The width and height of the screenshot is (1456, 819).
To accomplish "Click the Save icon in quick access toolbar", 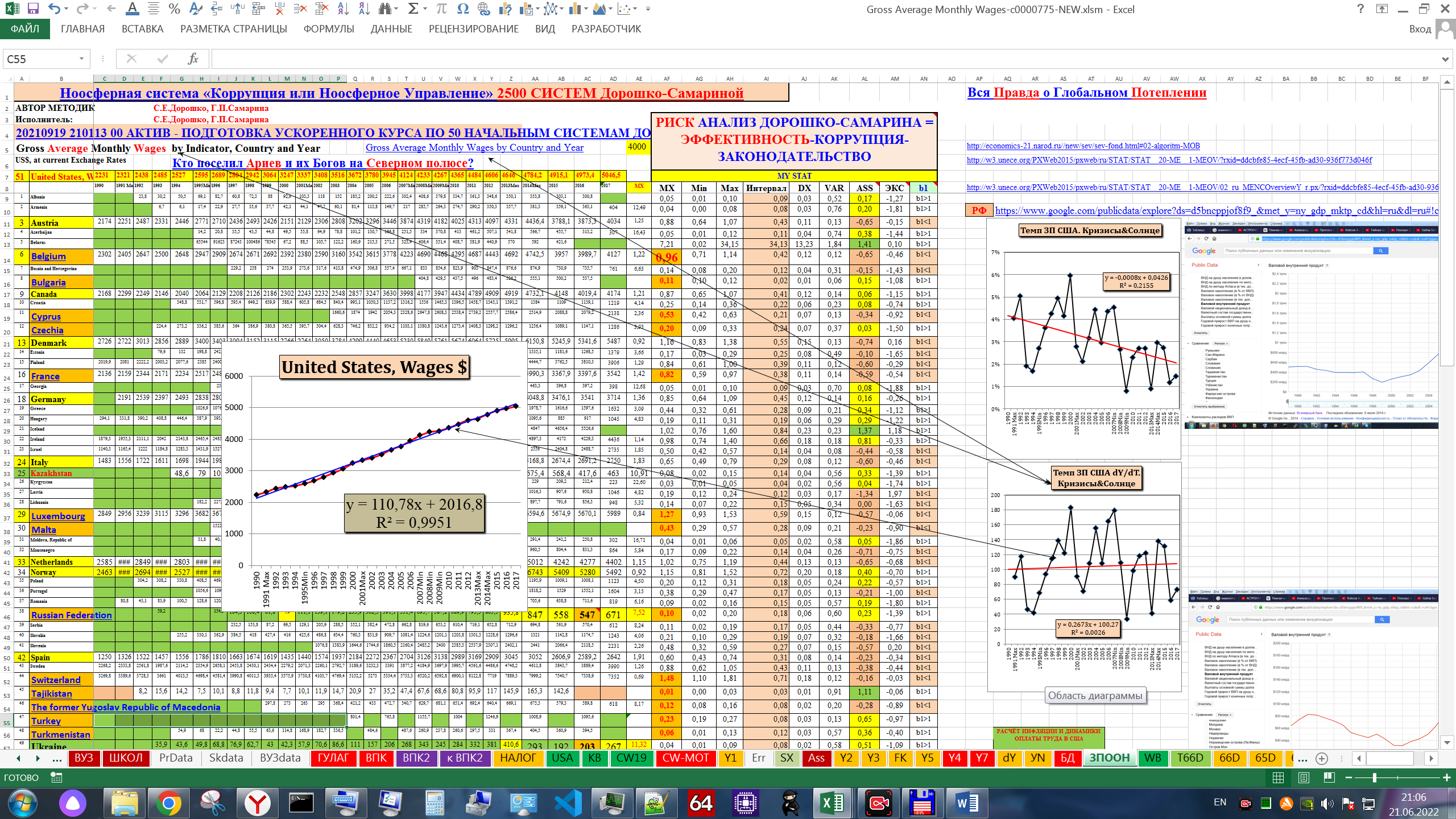I will [33, 9].
